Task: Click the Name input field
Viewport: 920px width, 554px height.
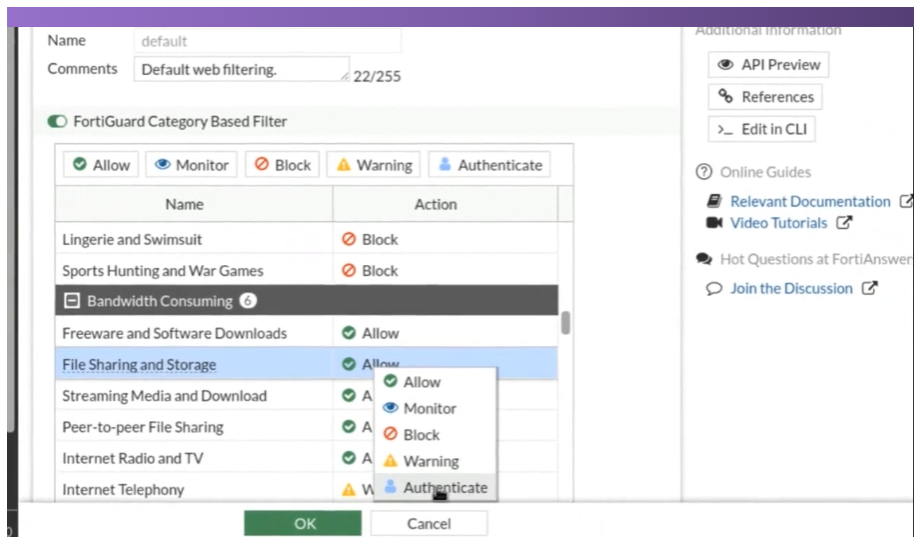Action: click(x=268, y=41)
